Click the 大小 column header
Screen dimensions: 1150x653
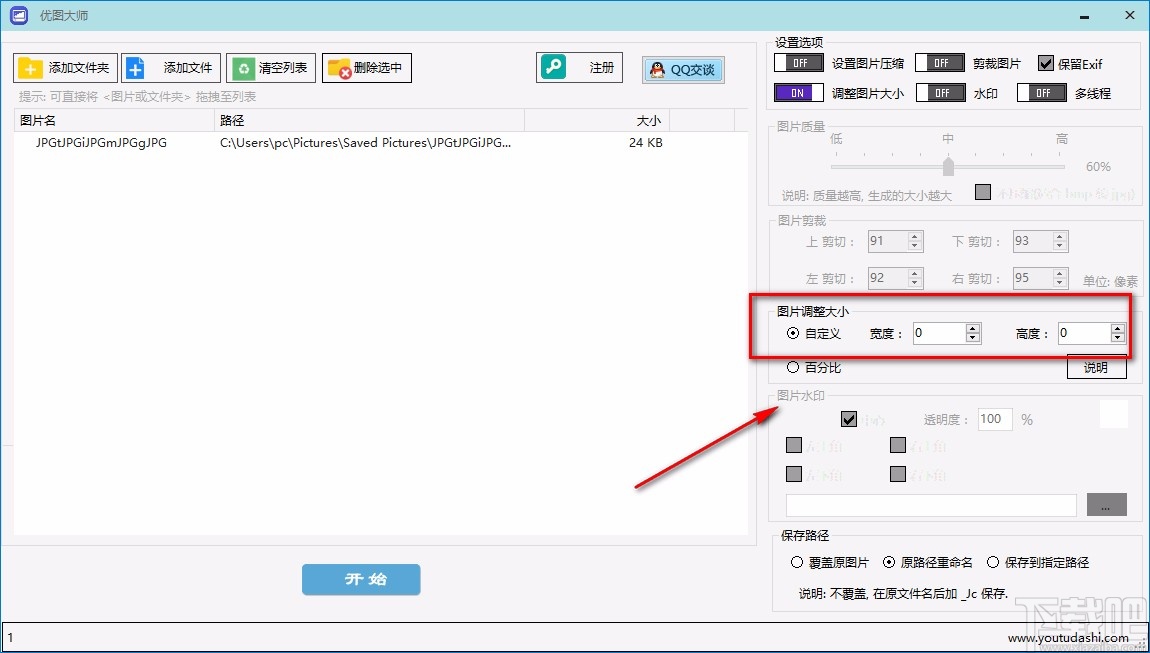(x=598, y=120)
